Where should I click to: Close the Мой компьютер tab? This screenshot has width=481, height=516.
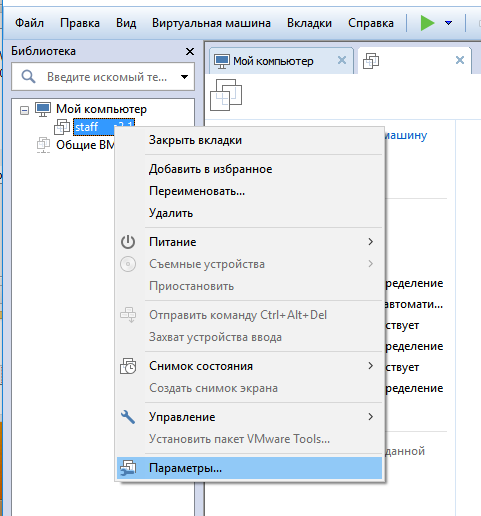(342, 60)
